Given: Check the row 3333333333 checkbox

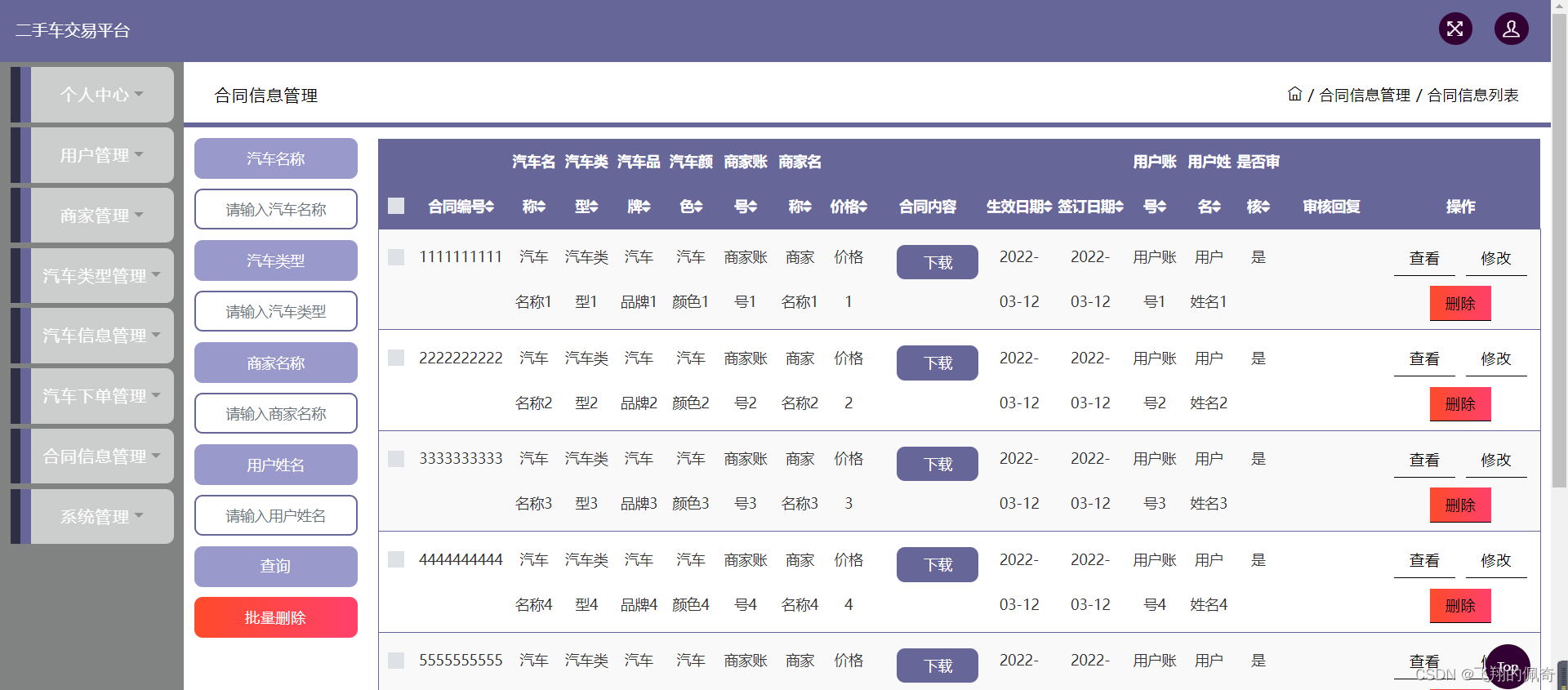Looking at the screenshot, I should click(x=396, y=459).
